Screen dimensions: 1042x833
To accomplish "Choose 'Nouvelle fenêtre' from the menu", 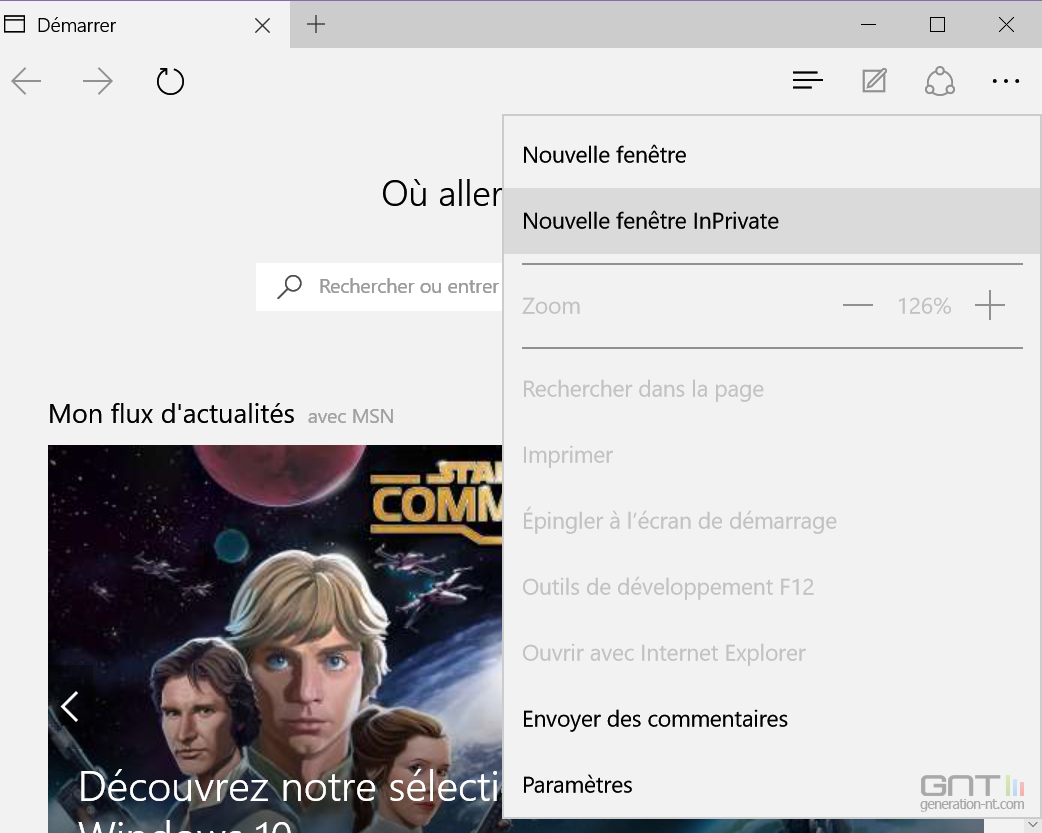I will tap(772, 155).
